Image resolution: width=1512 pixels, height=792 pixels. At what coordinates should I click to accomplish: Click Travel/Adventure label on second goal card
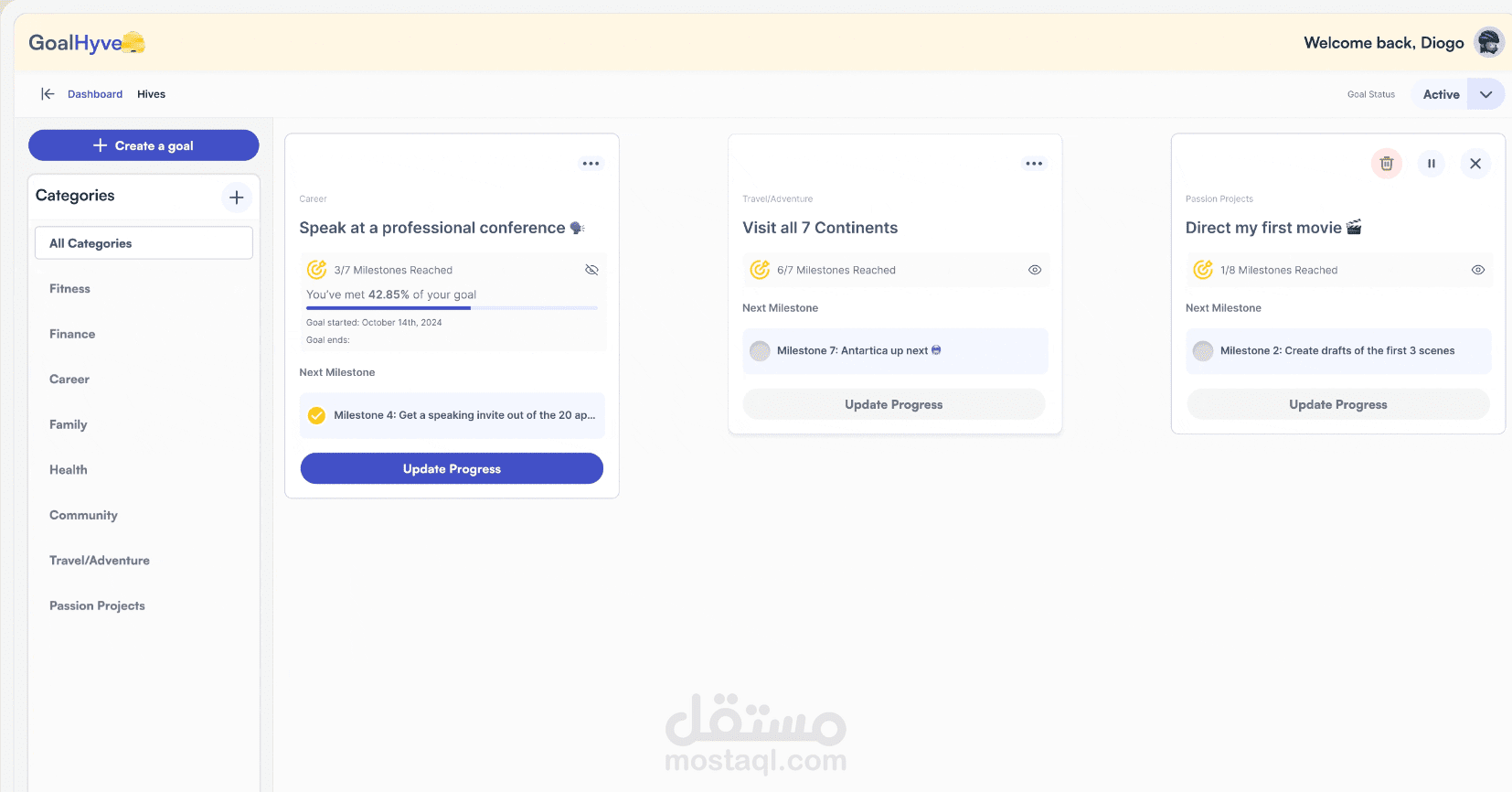pyautogui.click(x=778, y=199)
